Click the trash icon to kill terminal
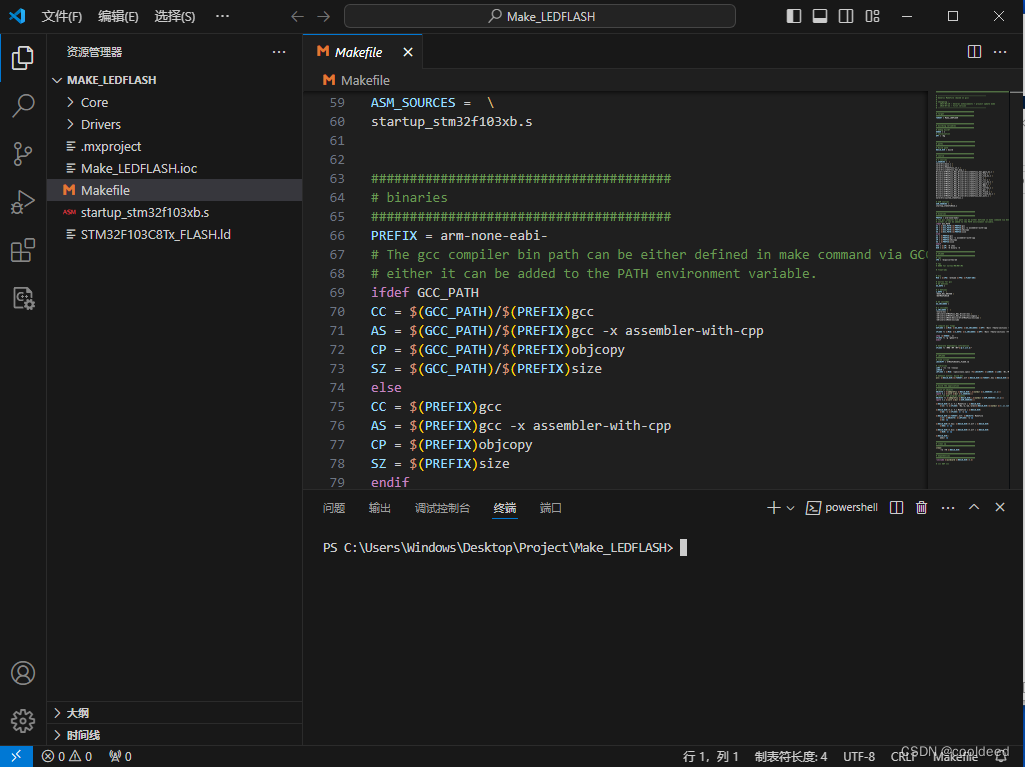Image resolution: width=1025 pixels, height=767 pixels. (x=921, y=507)
